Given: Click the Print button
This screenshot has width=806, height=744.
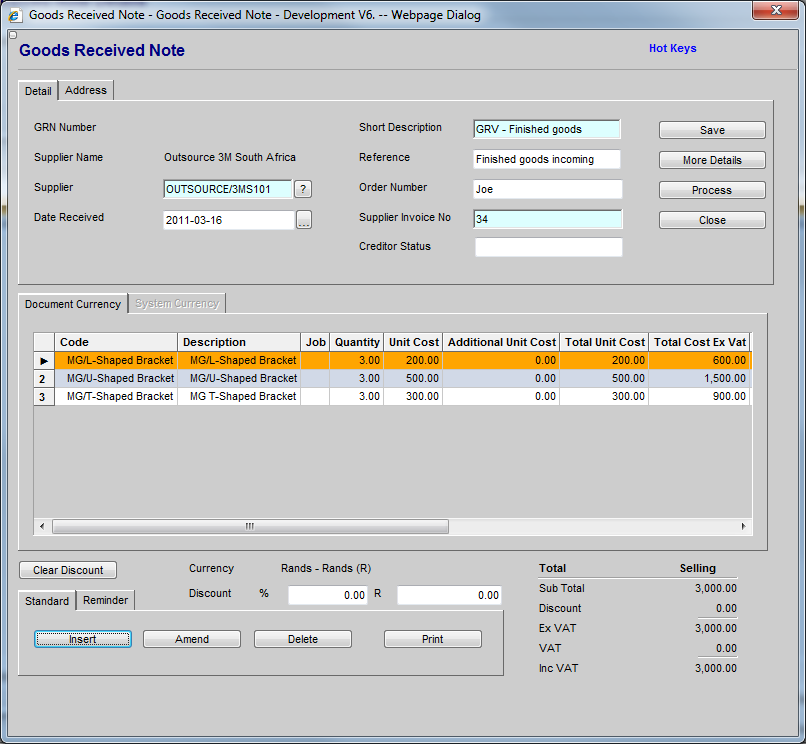Looking at the screenshot, I should pyautogui.click(x=432, y=639).
